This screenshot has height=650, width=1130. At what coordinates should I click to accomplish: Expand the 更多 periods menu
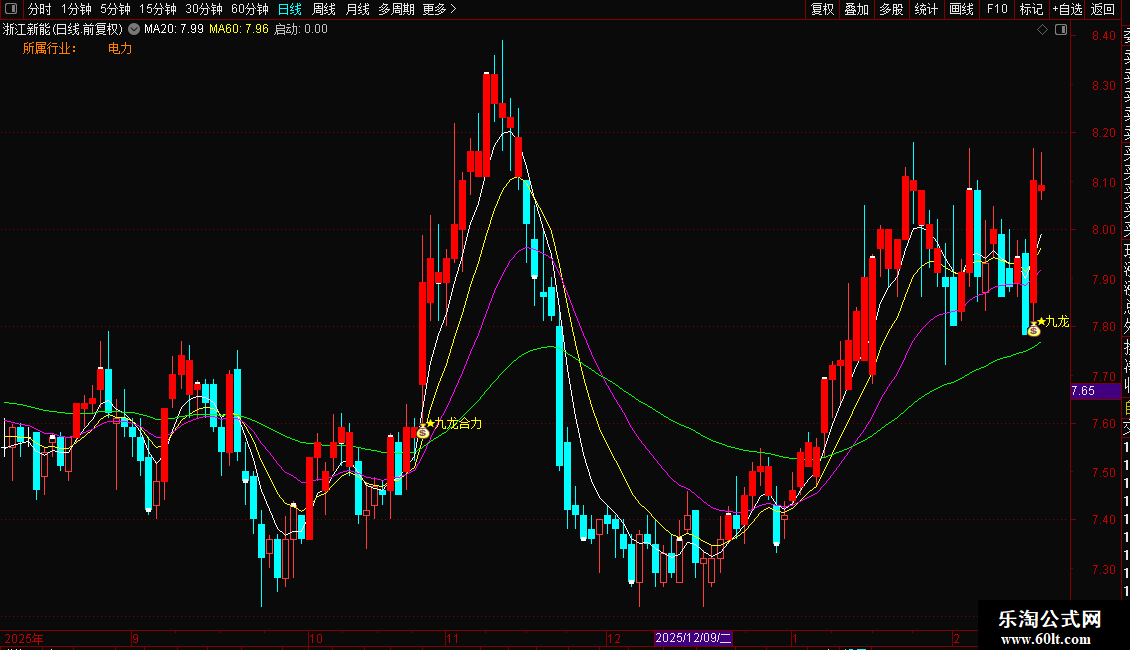click(x=440, y=9)
